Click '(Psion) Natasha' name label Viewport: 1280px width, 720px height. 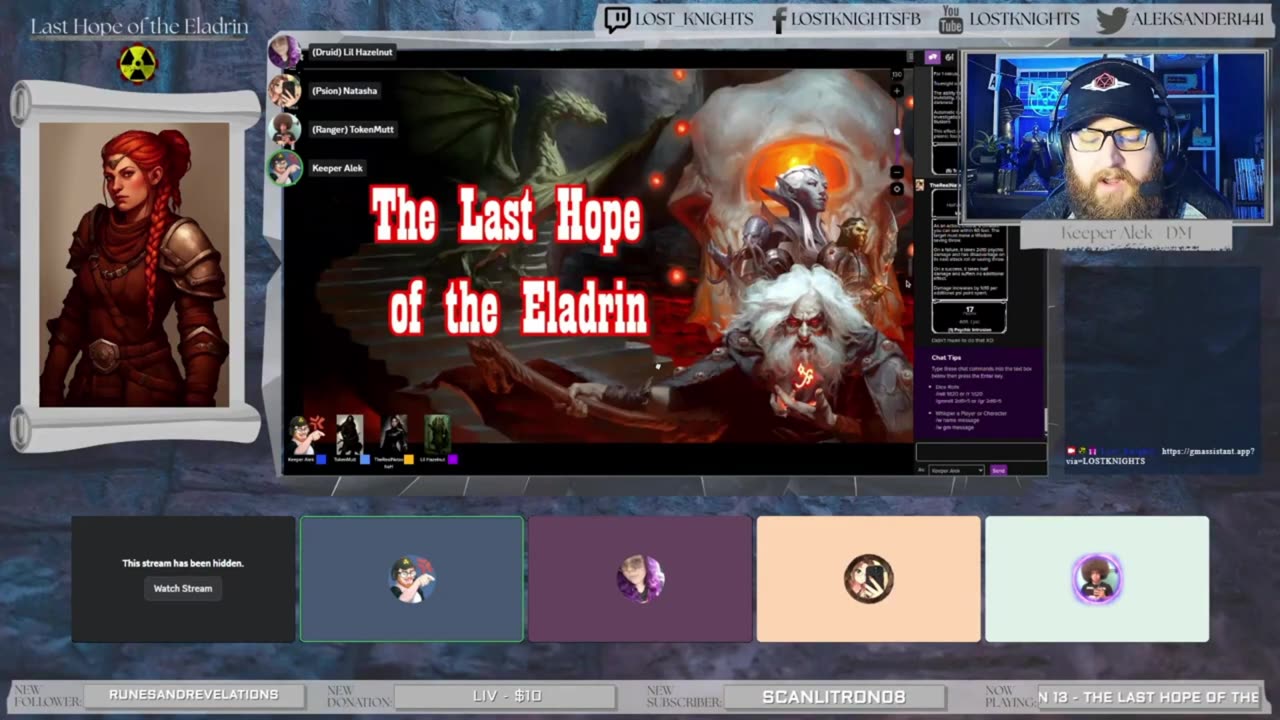pos(344,91)
